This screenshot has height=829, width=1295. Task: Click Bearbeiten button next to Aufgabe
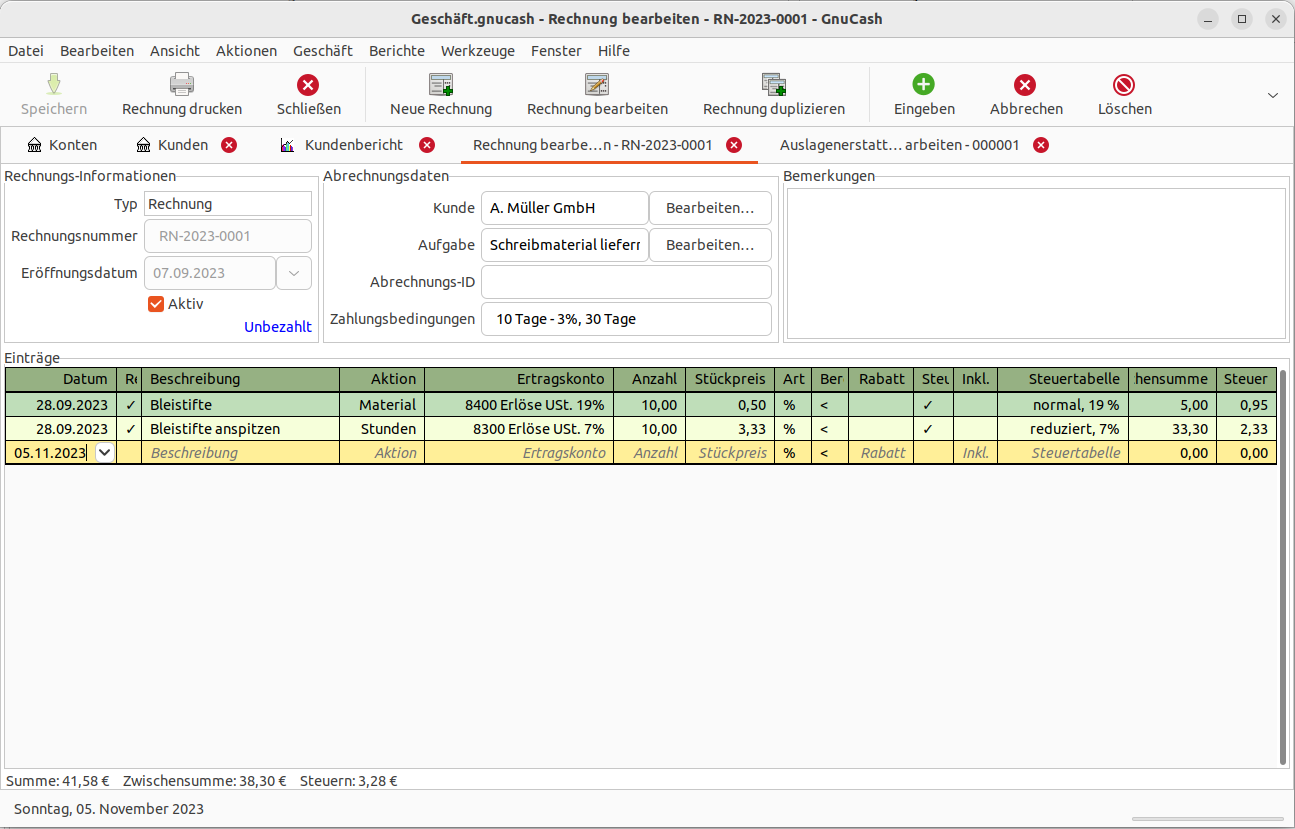click(710, 245)
